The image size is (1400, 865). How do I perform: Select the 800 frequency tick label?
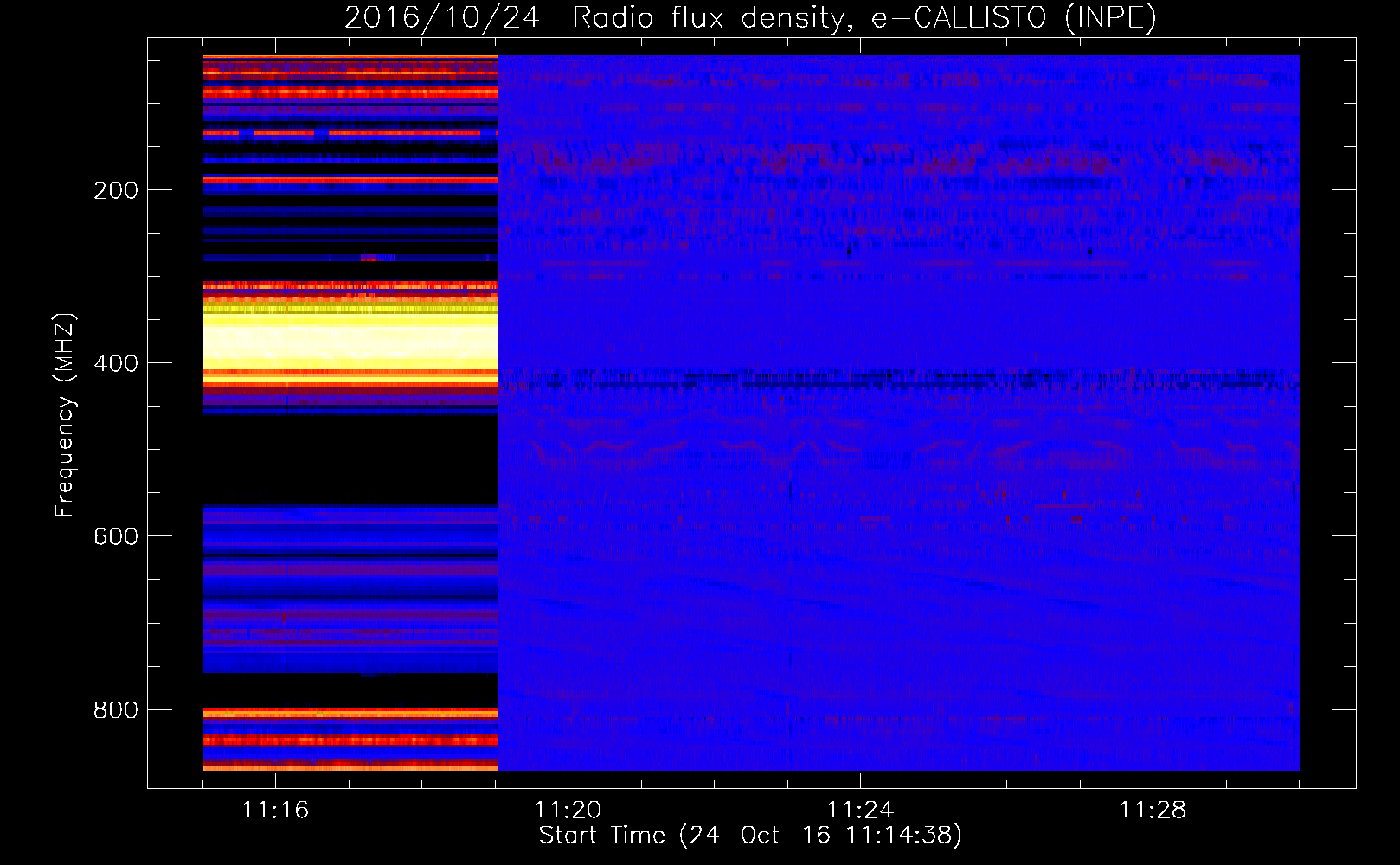[116, 710]
